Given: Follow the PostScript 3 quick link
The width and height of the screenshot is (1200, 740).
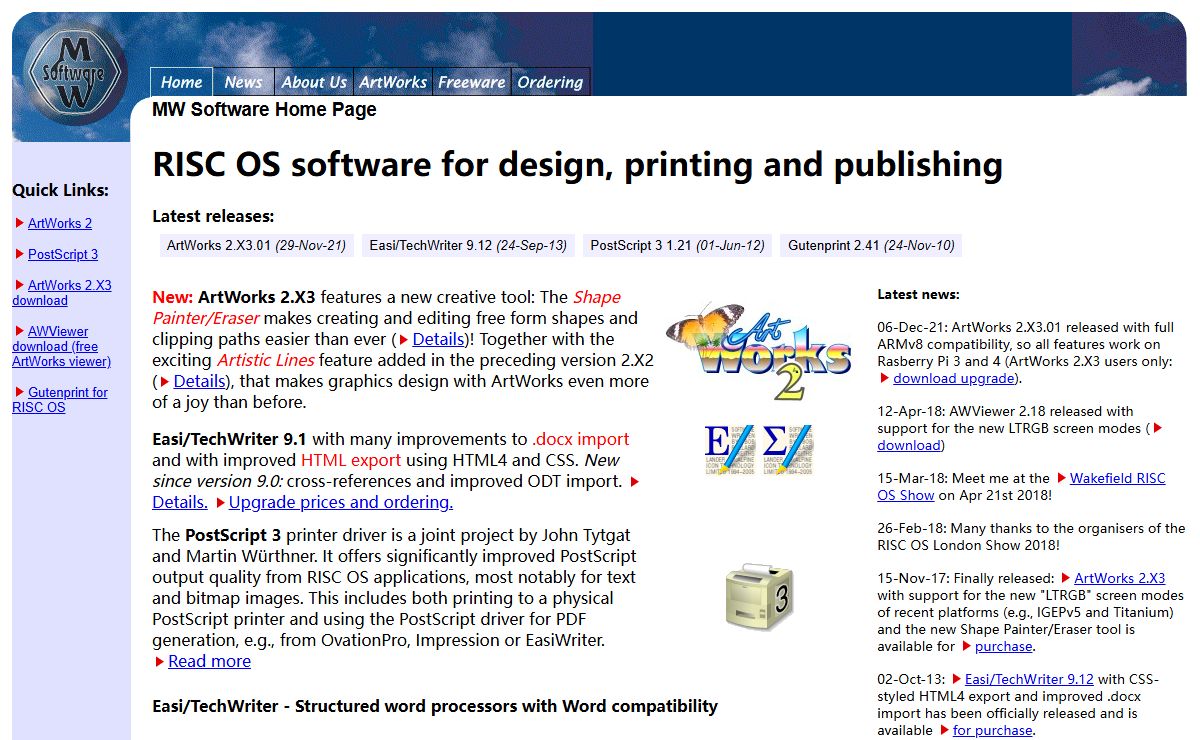Looking at the screenshot, I should pos(63,254).
